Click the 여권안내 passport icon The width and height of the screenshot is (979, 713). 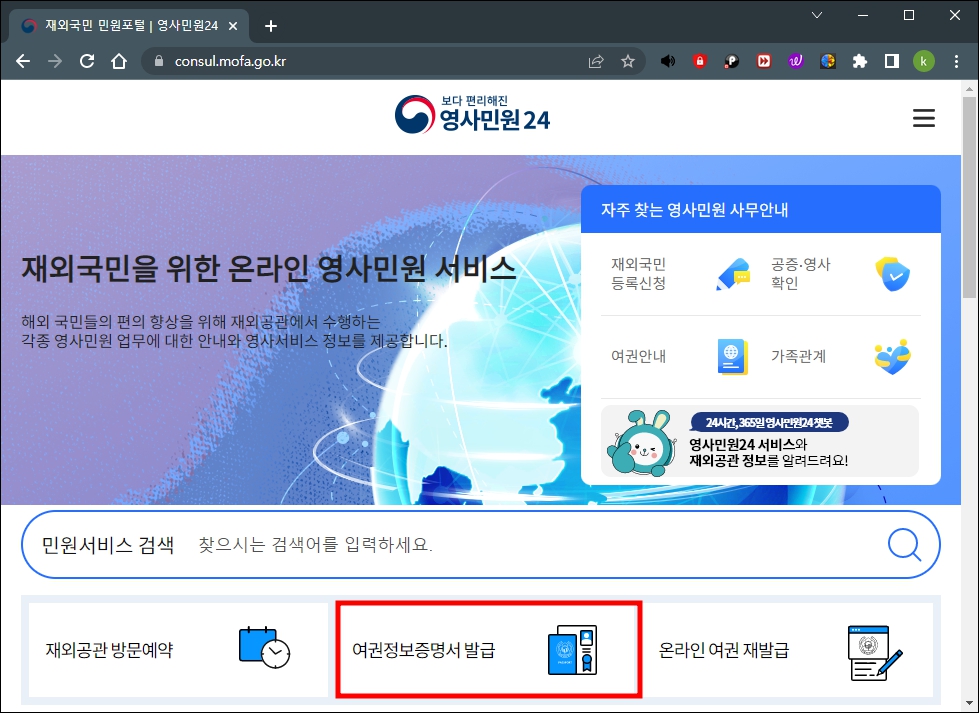(x=734, y=358)
